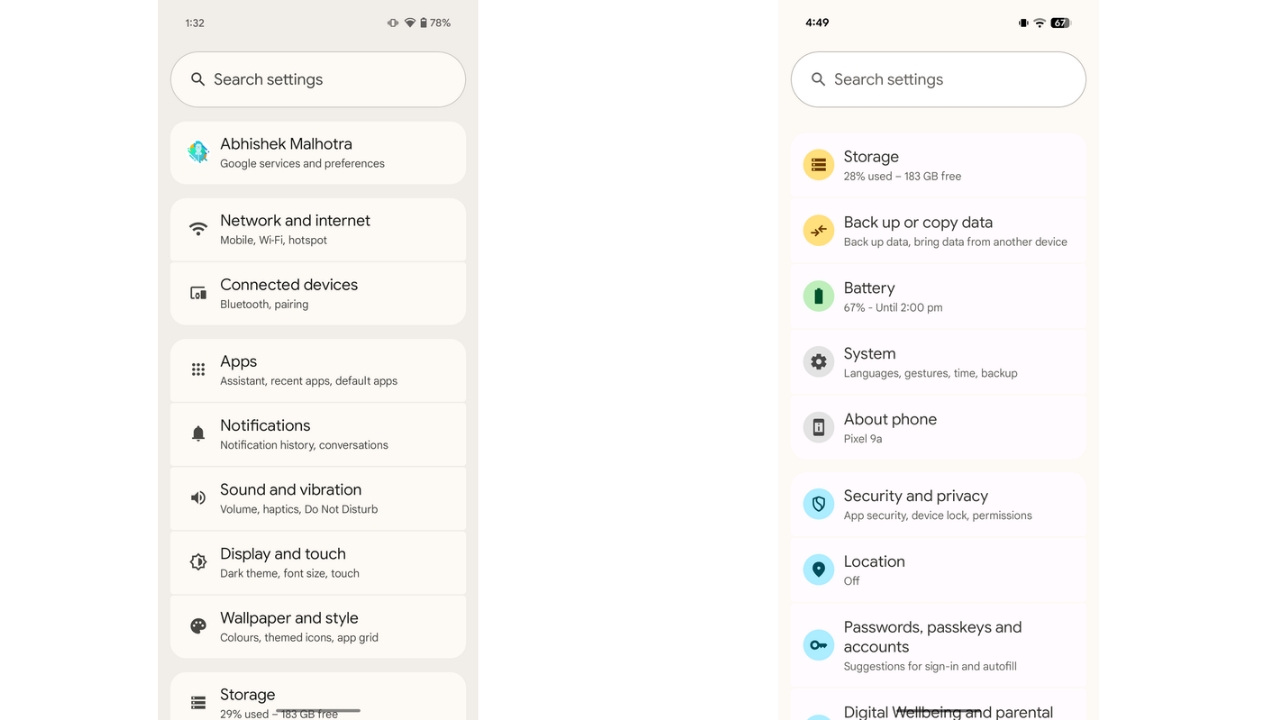Tap the Notifications bell icon
1280x720 pixels.
point(198,433)
